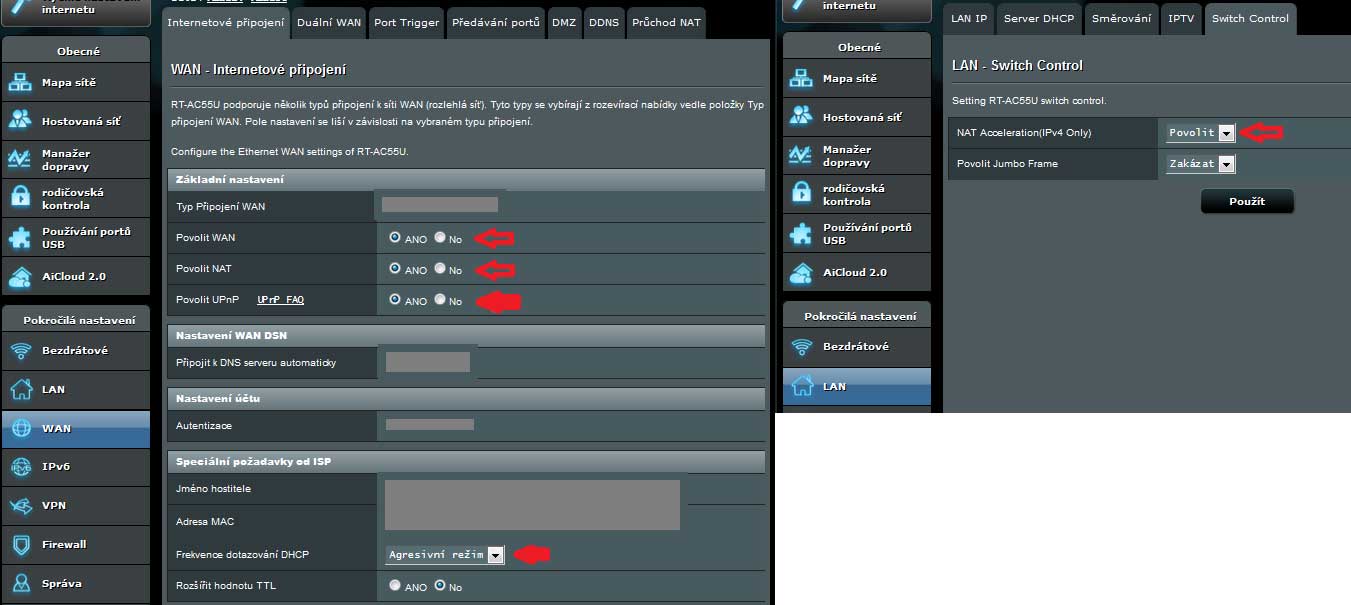Screen dimensions: 1351x605
Task: Click the AiCloud 2.0 cloud icon in left sidebar
Action: tap(21, 276)
